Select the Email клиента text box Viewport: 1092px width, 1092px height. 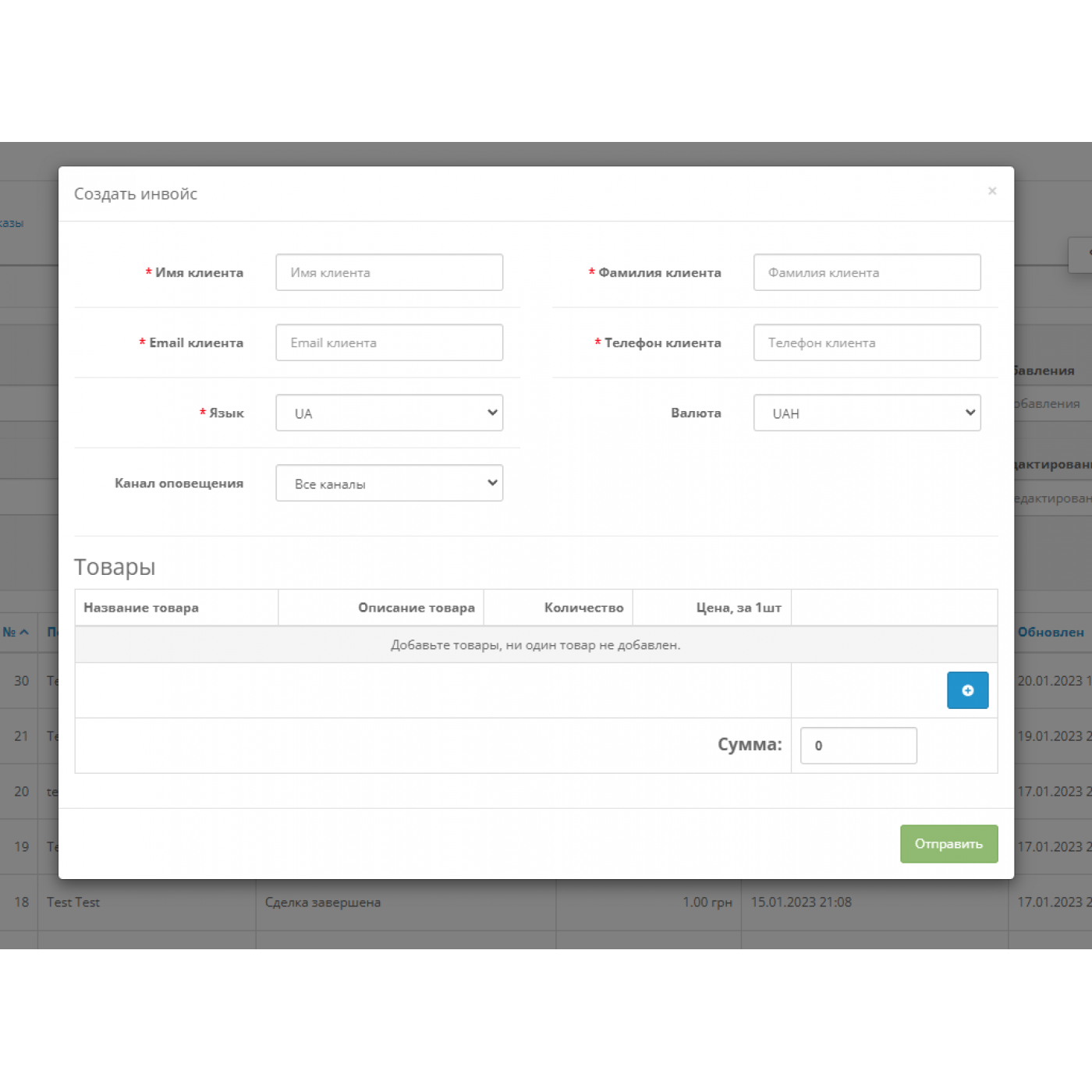pos(389,342)
